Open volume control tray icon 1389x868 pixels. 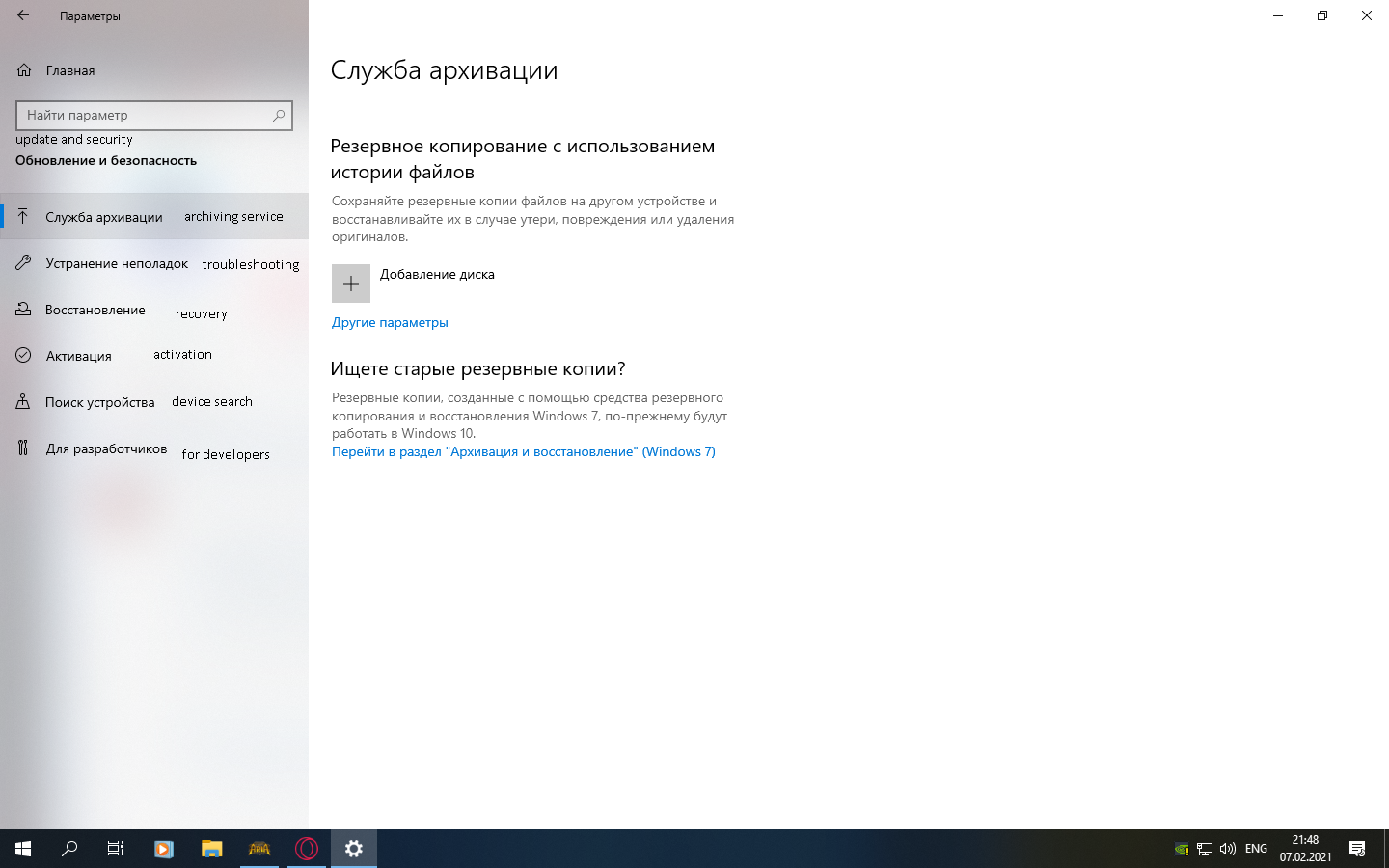(x=1228, y=849)
